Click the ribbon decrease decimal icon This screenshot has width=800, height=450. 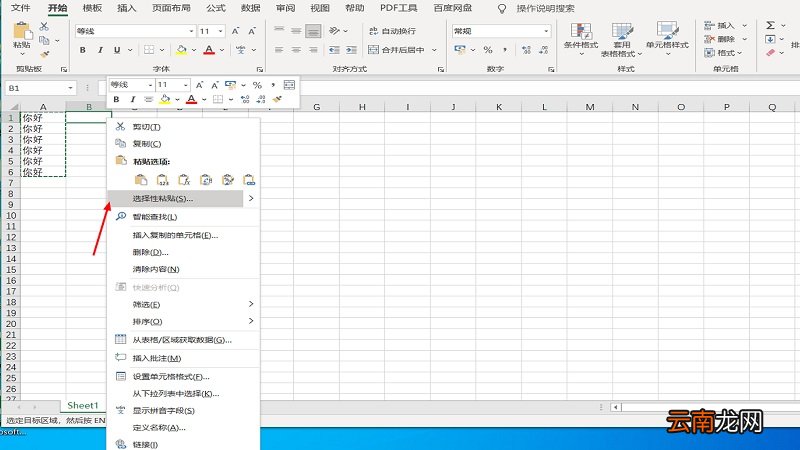(x=543, y=49)
